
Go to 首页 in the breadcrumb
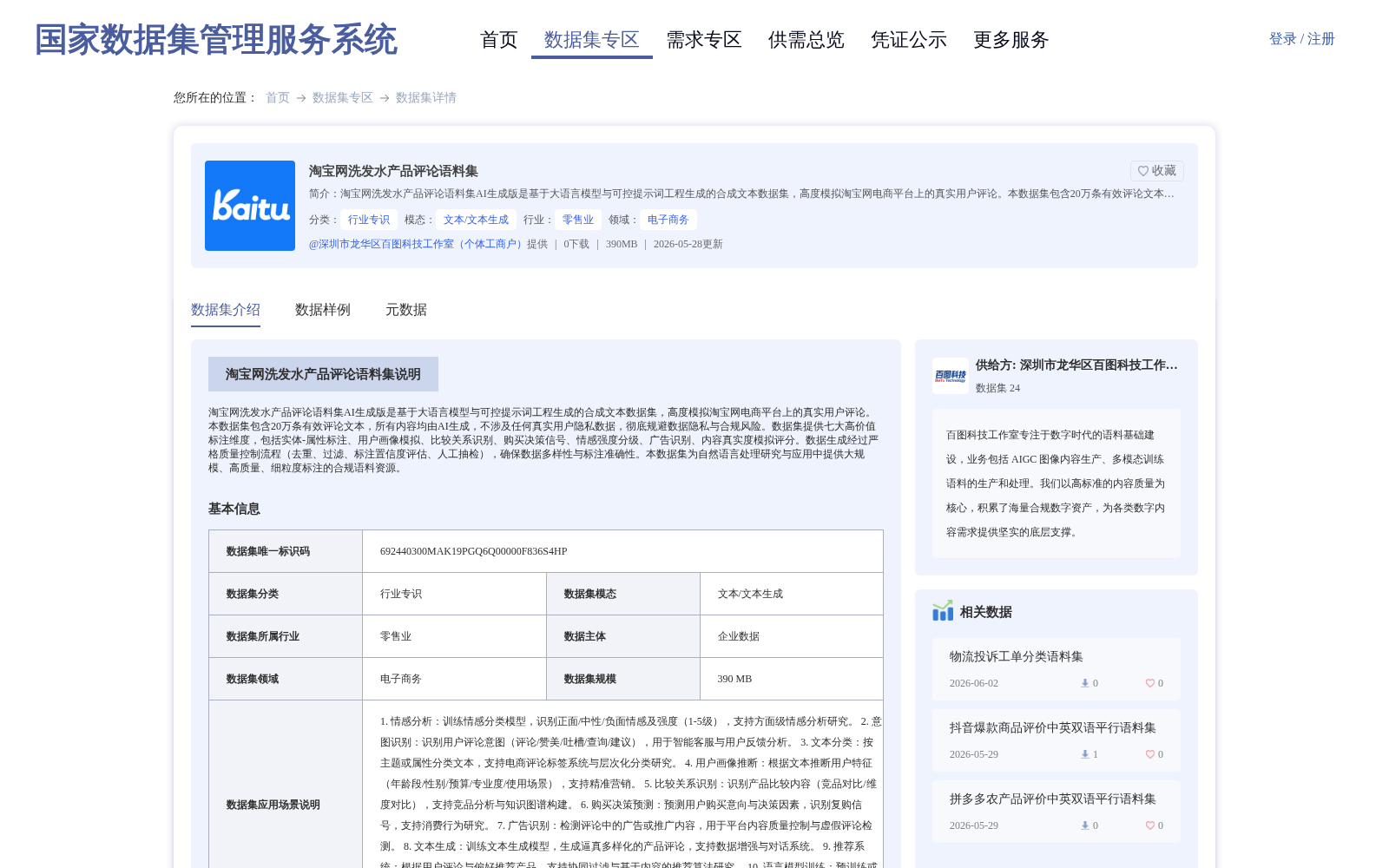point(278,97)
